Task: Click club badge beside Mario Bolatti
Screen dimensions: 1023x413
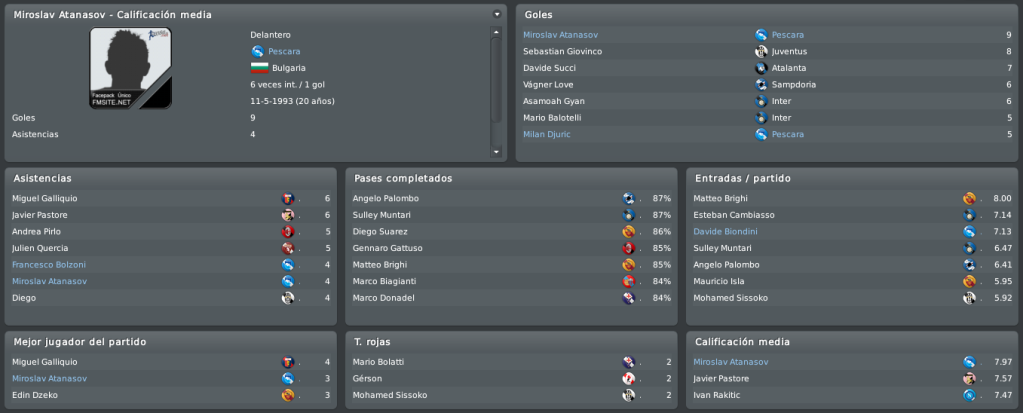Action: pos(628,362)
